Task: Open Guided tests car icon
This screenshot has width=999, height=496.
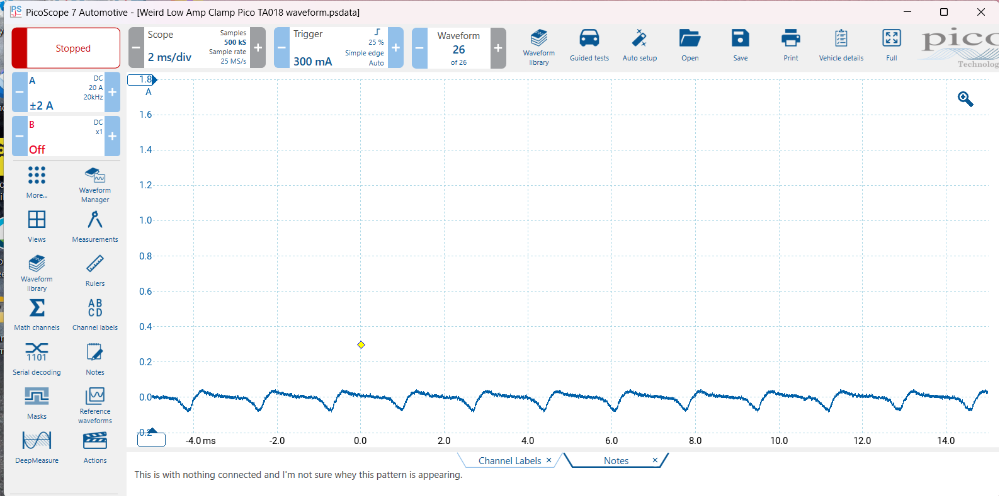Action: (x=589, y=45)
